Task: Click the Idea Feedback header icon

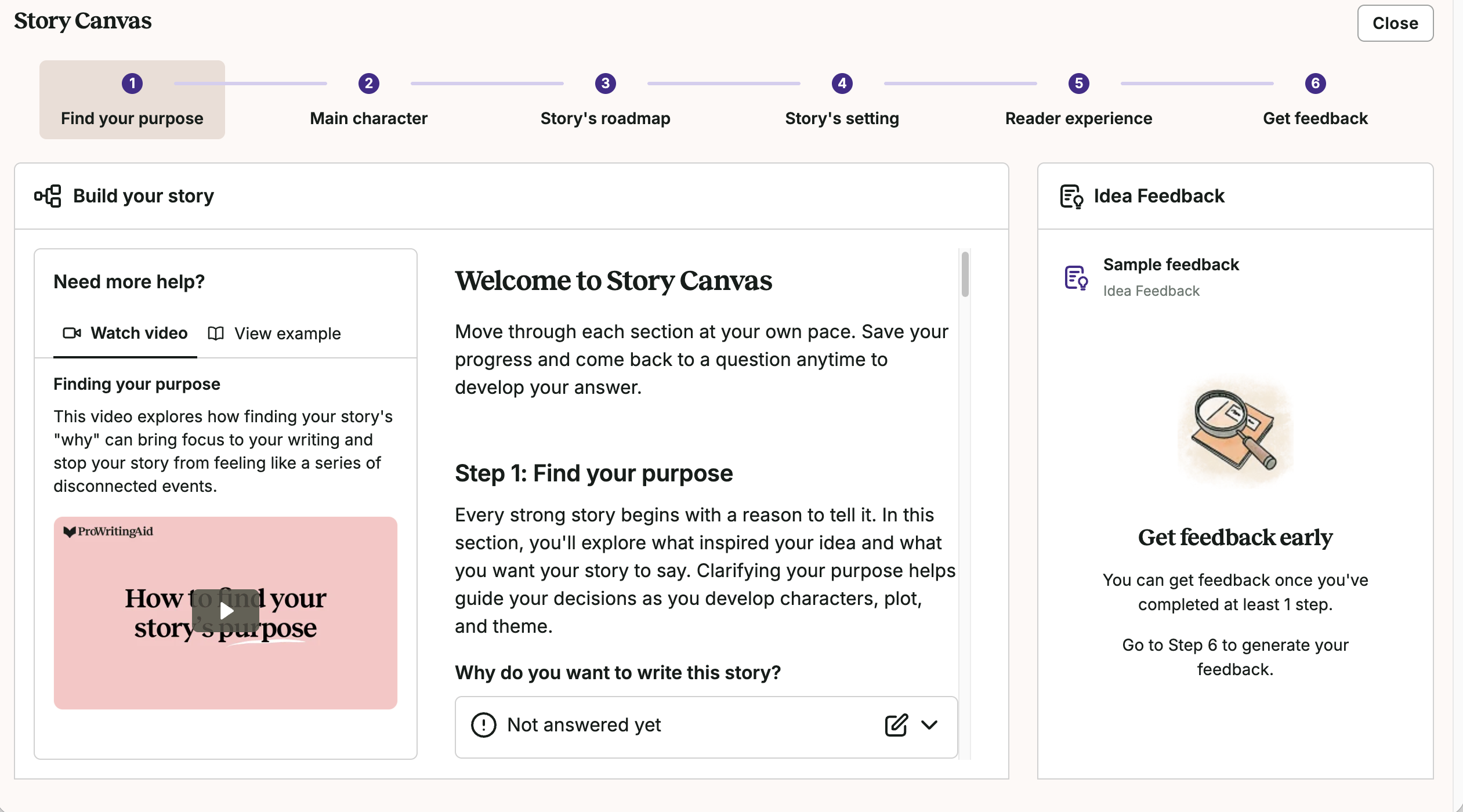Action: pyautogui.click(x=1071, y=196)
